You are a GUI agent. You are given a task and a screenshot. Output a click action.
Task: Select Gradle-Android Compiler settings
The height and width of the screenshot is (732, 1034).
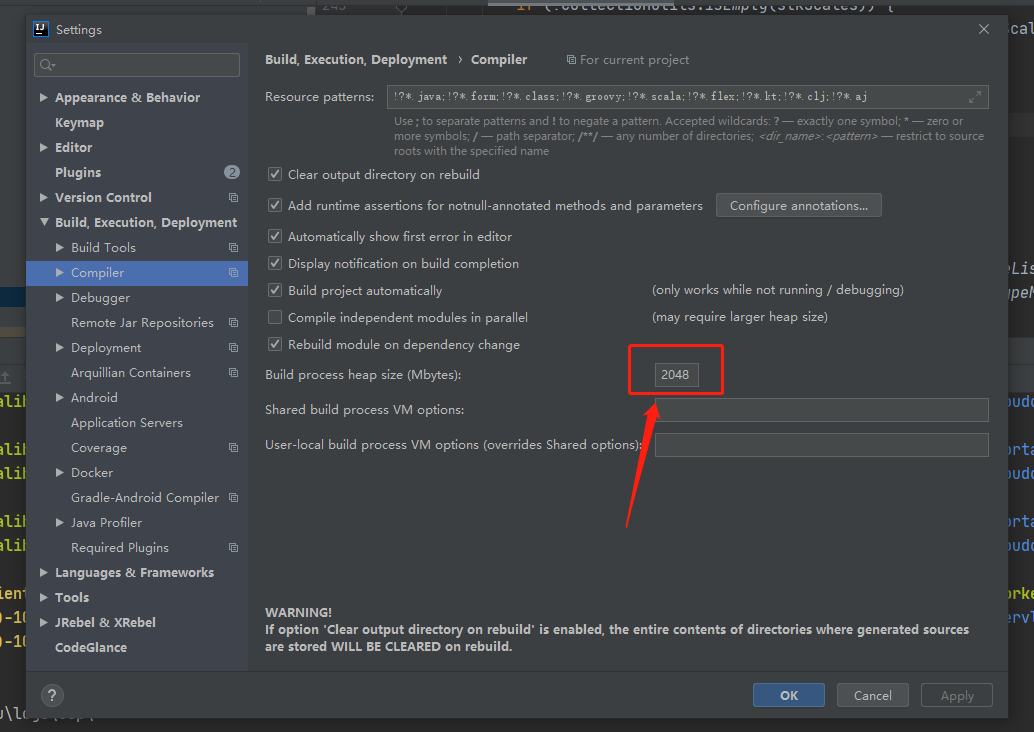coord(144,497)
